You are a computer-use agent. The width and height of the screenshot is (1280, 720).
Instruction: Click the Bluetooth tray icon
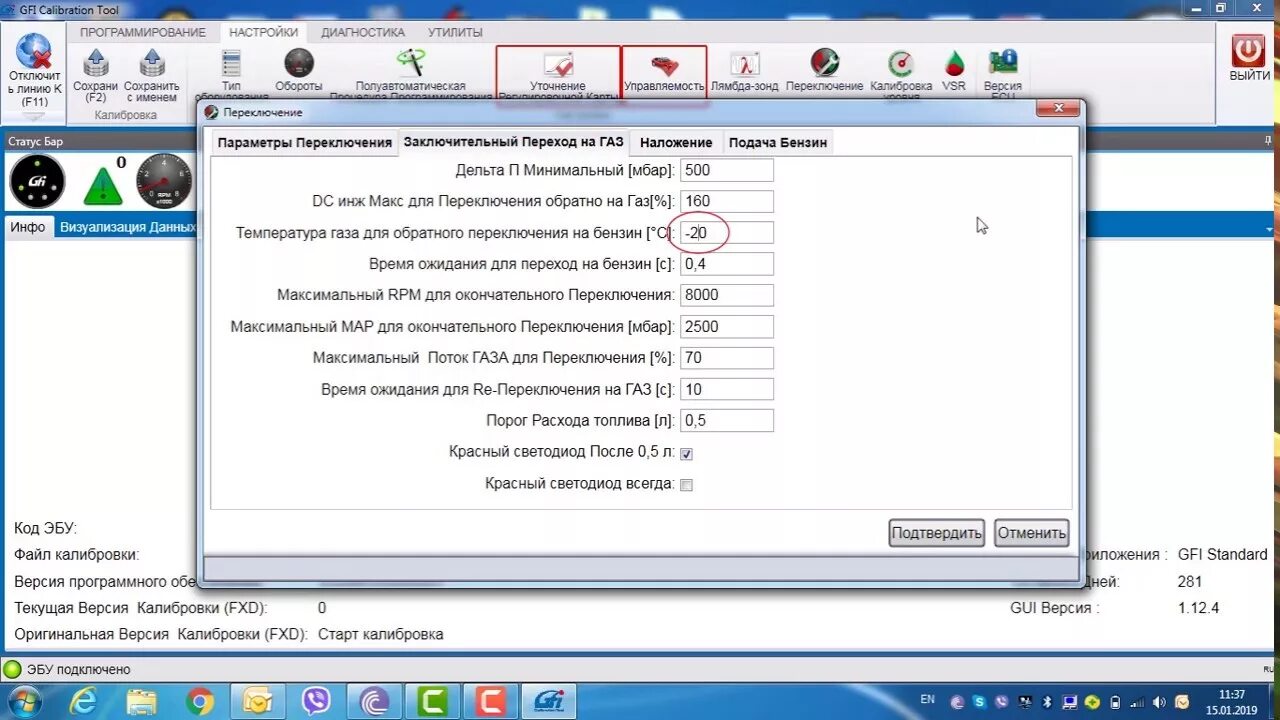coord(1047,702)
